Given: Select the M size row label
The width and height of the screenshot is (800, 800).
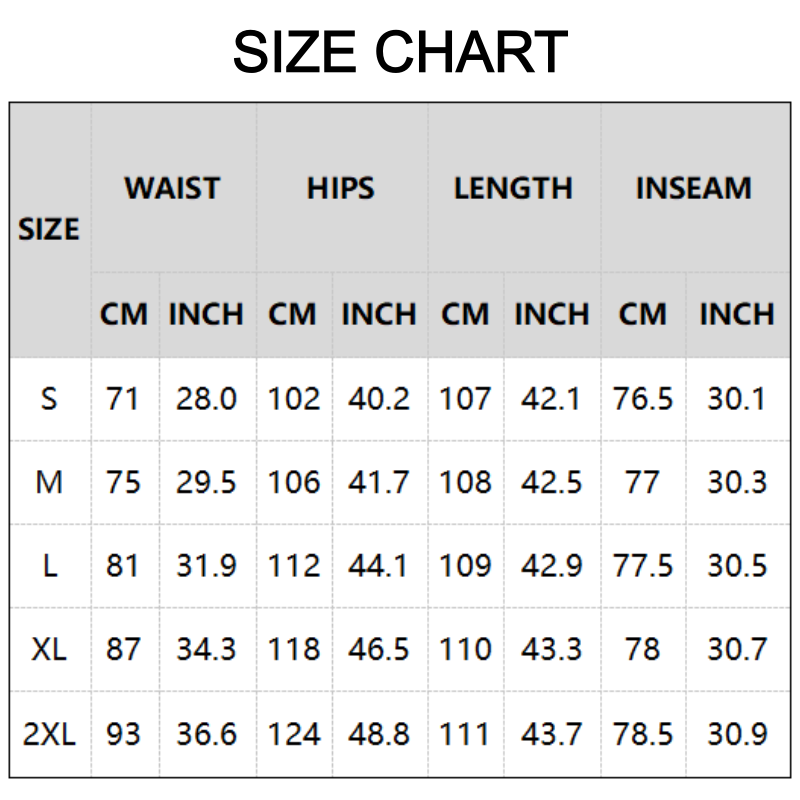Looking at the screenshot, I should (x=49, y=483).
